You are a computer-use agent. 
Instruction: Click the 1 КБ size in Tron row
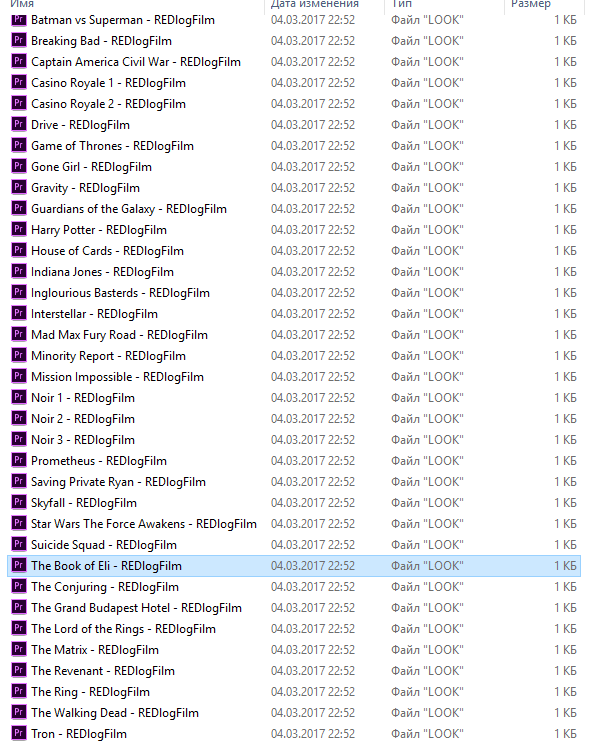coord(565,734)
